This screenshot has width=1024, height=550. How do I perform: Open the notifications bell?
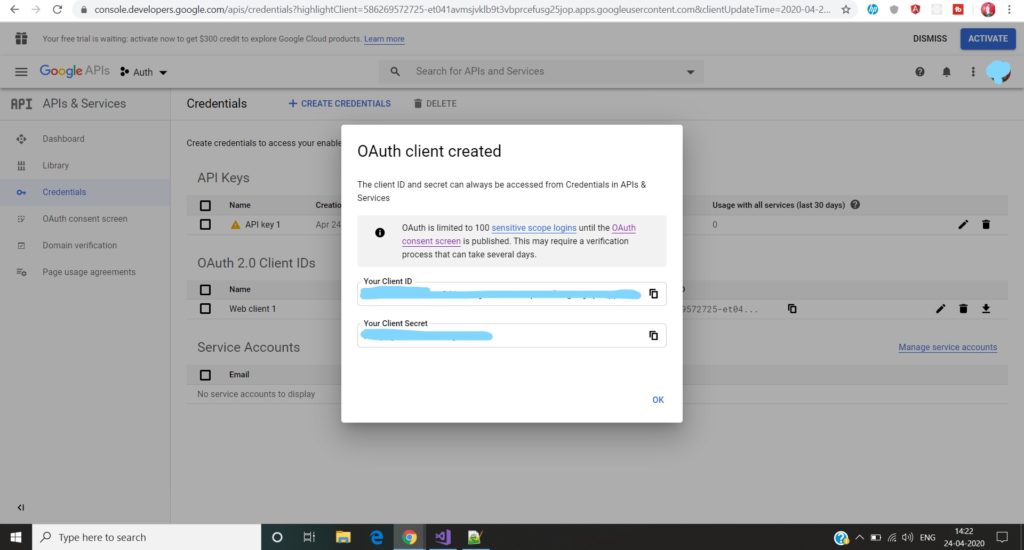[946, 72]
